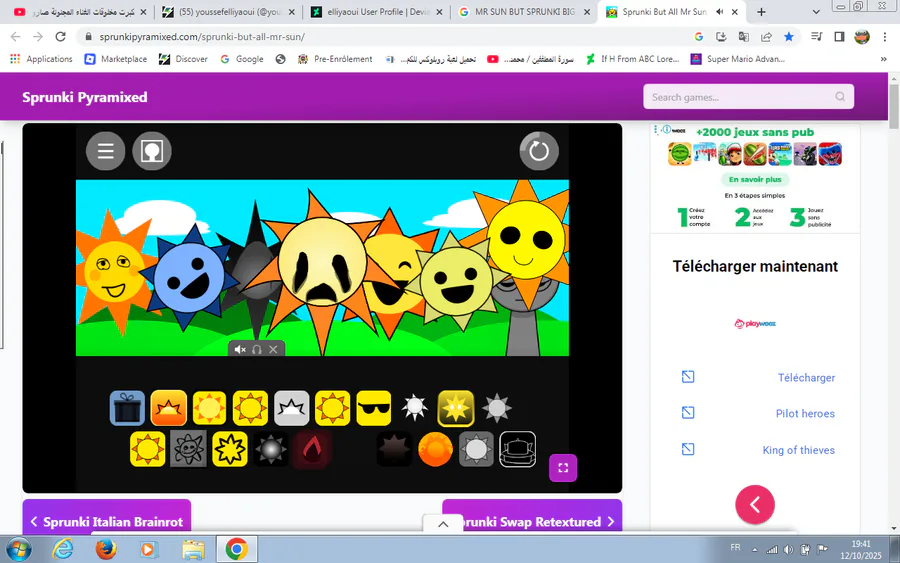Toggle the system volume icon in the tray
The width and height of the screenshot is (900, 563).
789,549
